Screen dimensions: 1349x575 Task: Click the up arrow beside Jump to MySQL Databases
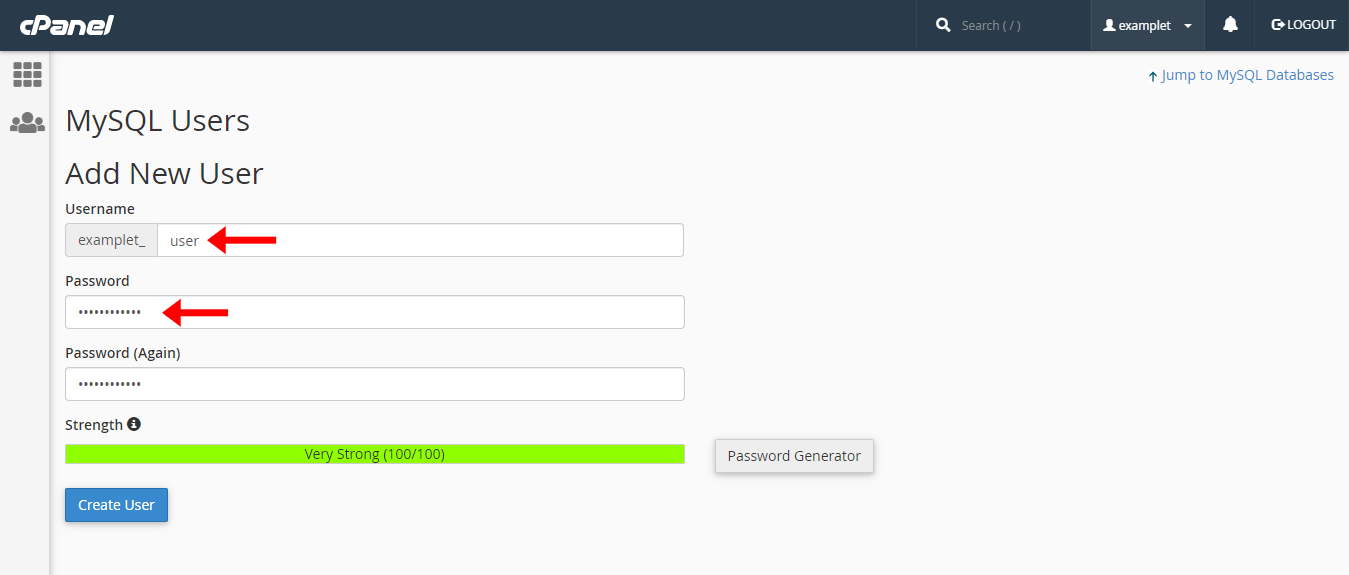1153,76
